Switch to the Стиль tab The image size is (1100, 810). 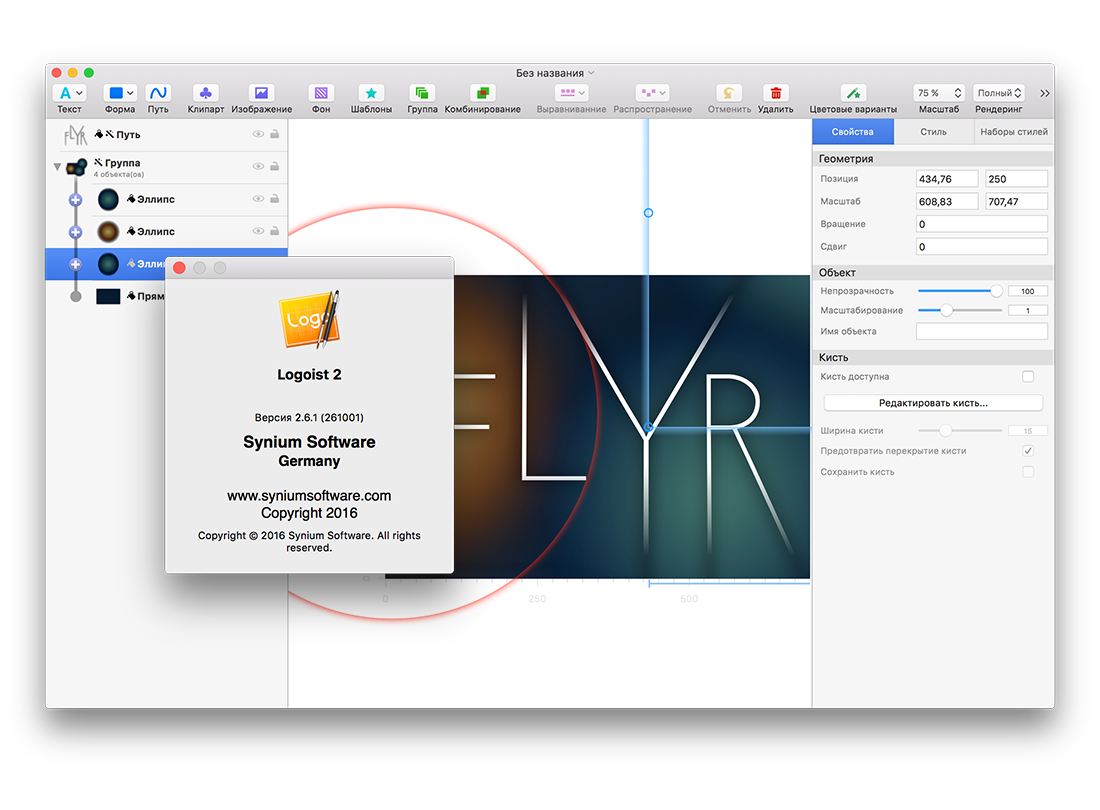pos(933,132)
